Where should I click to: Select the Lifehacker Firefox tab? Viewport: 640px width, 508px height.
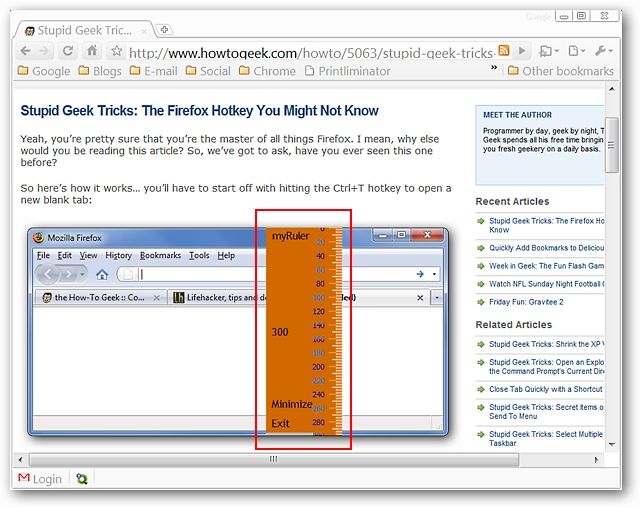point(220,297)
